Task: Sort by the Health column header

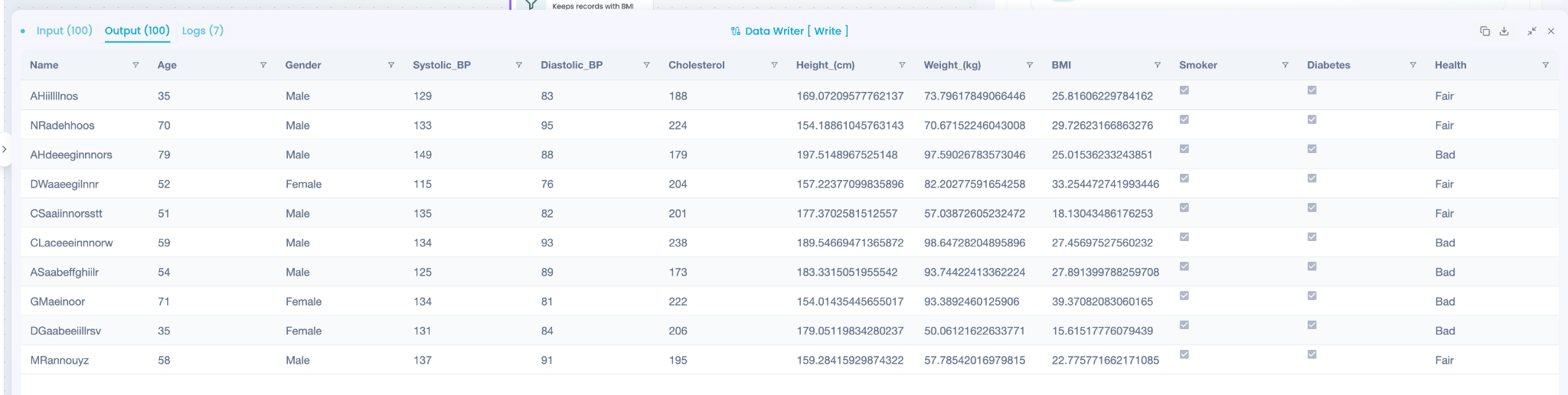Action: [x=1451, y=65]
